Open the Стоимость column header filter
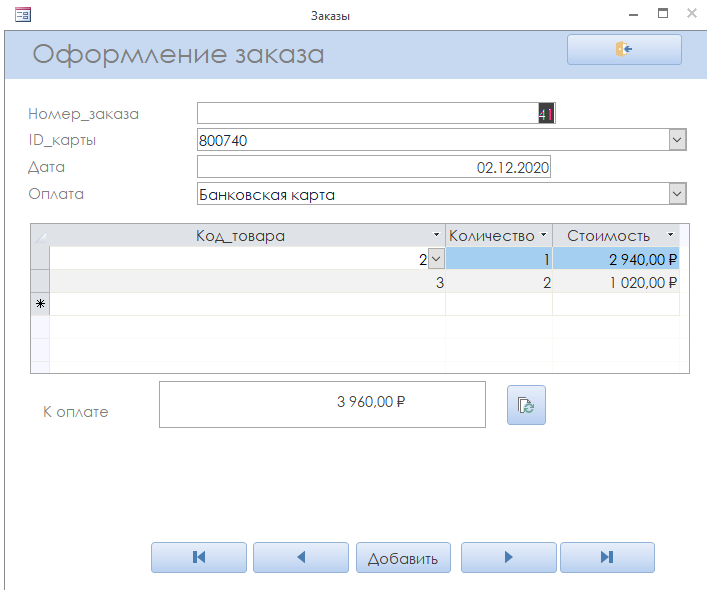Screen dimensions: 707x590 point(671,236)
